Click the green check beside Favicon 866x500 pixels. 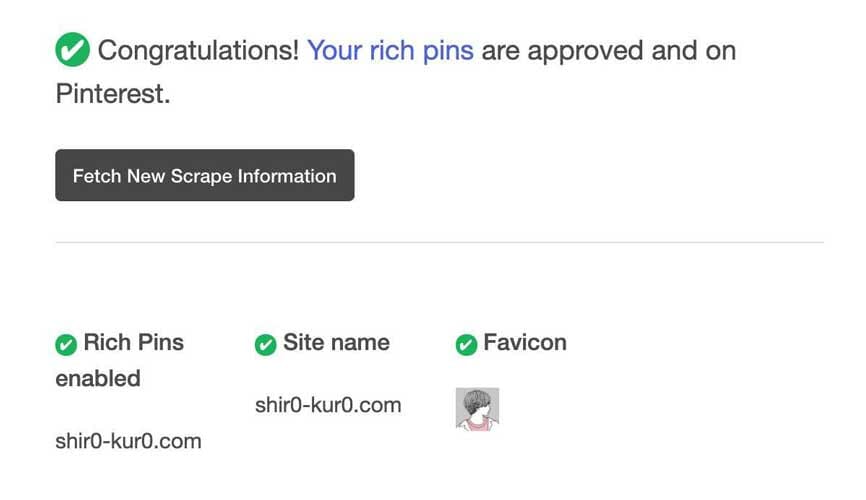point(467,345)
